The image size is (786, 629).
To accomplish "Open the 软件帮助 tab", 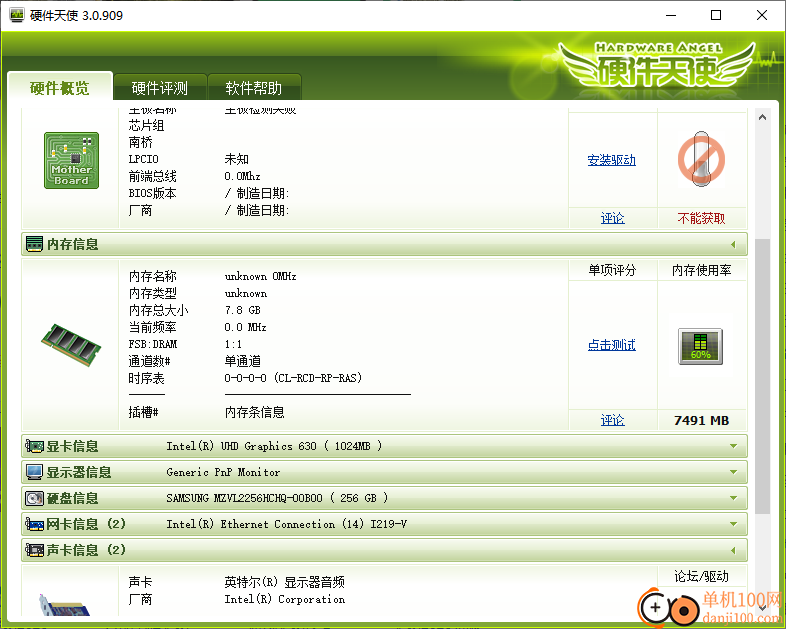I will (254, 88).
